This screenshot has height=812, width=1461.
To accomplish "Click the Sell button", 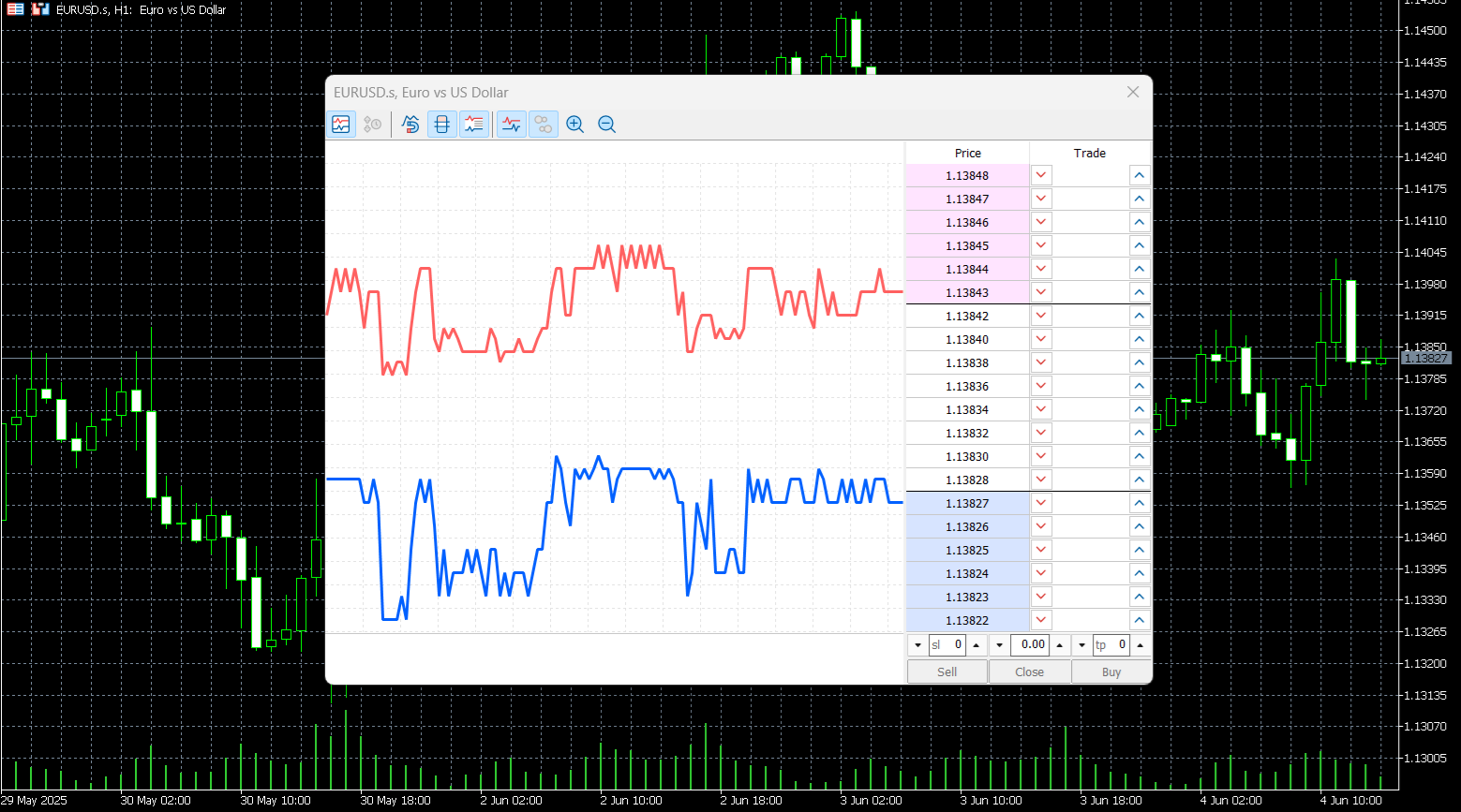I will tap(947, 672).
